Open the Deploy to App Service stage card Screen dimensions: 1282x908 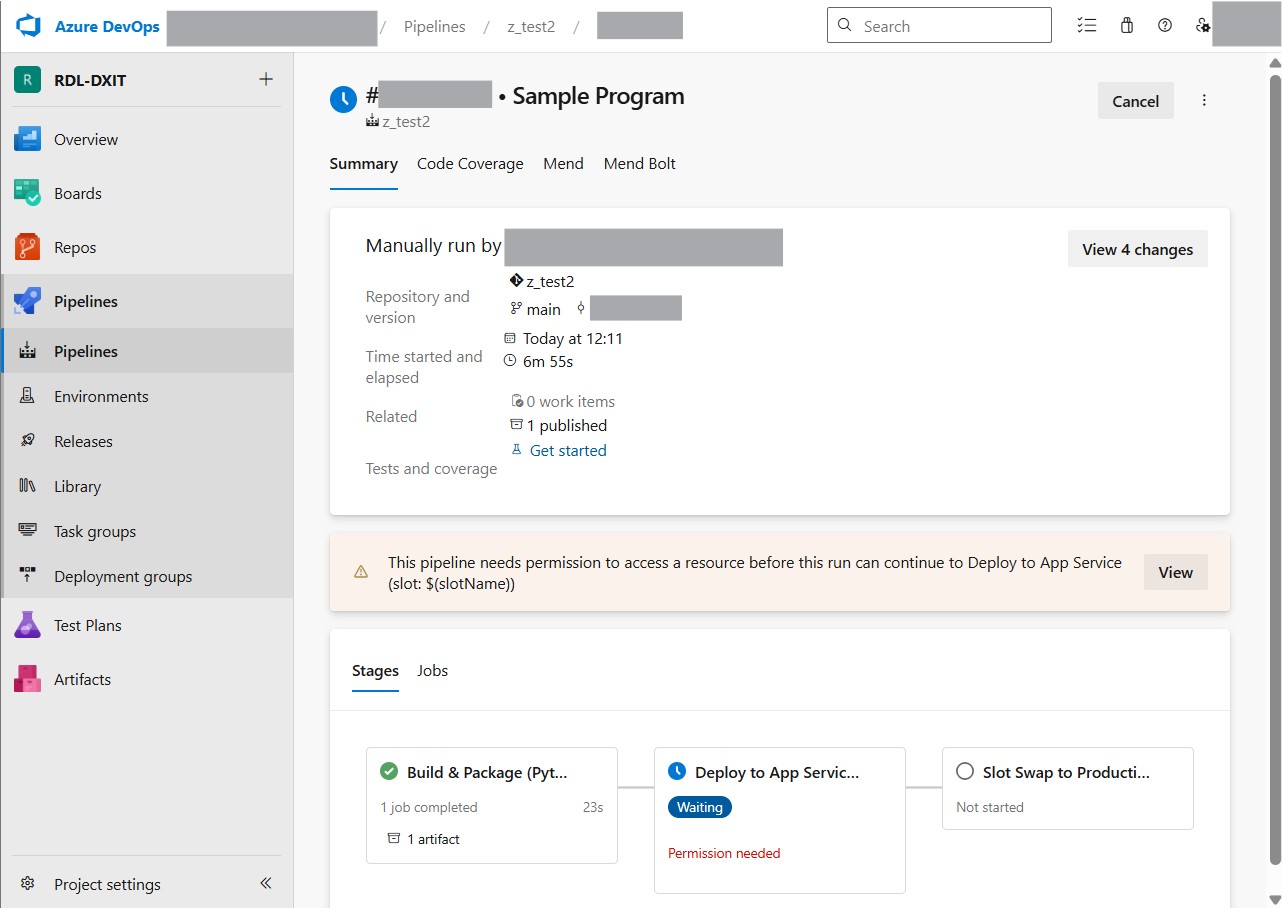click(780, 820)
